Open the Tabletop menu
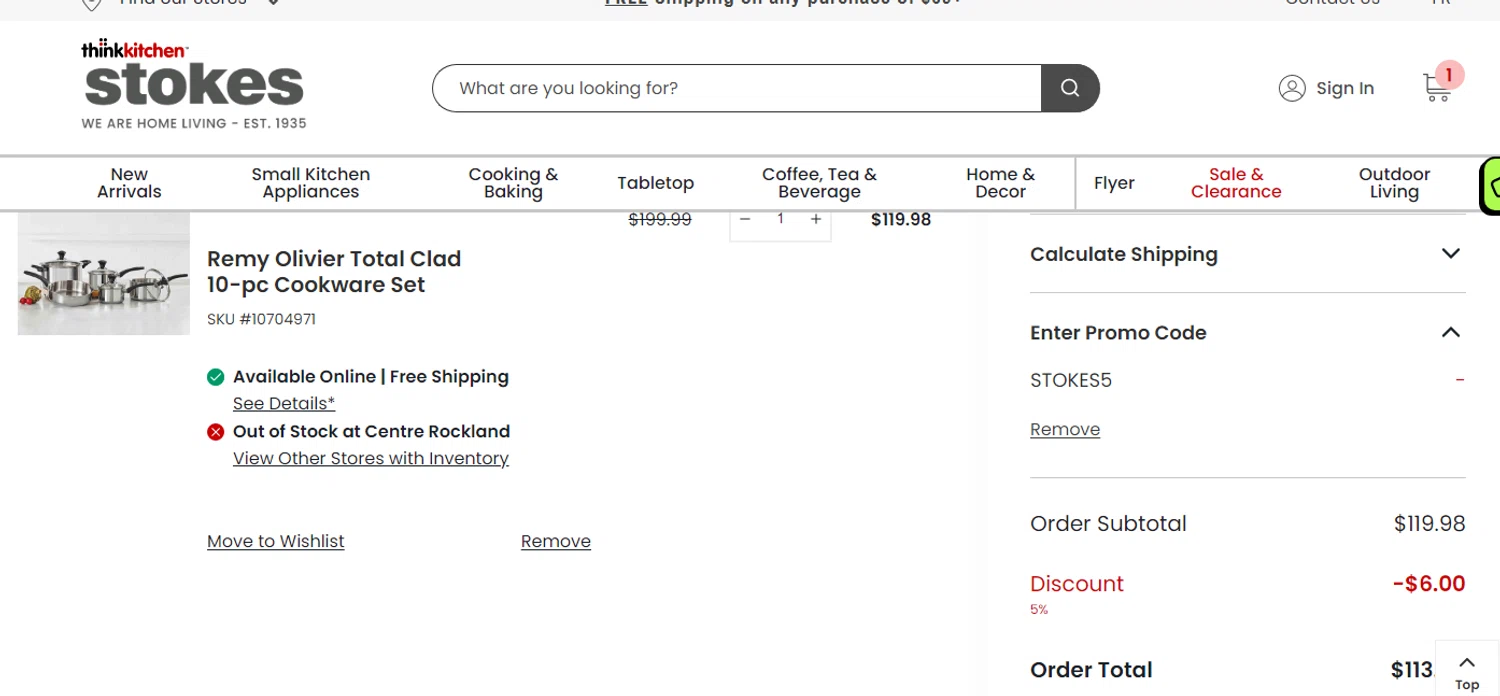 coord(655,183)
